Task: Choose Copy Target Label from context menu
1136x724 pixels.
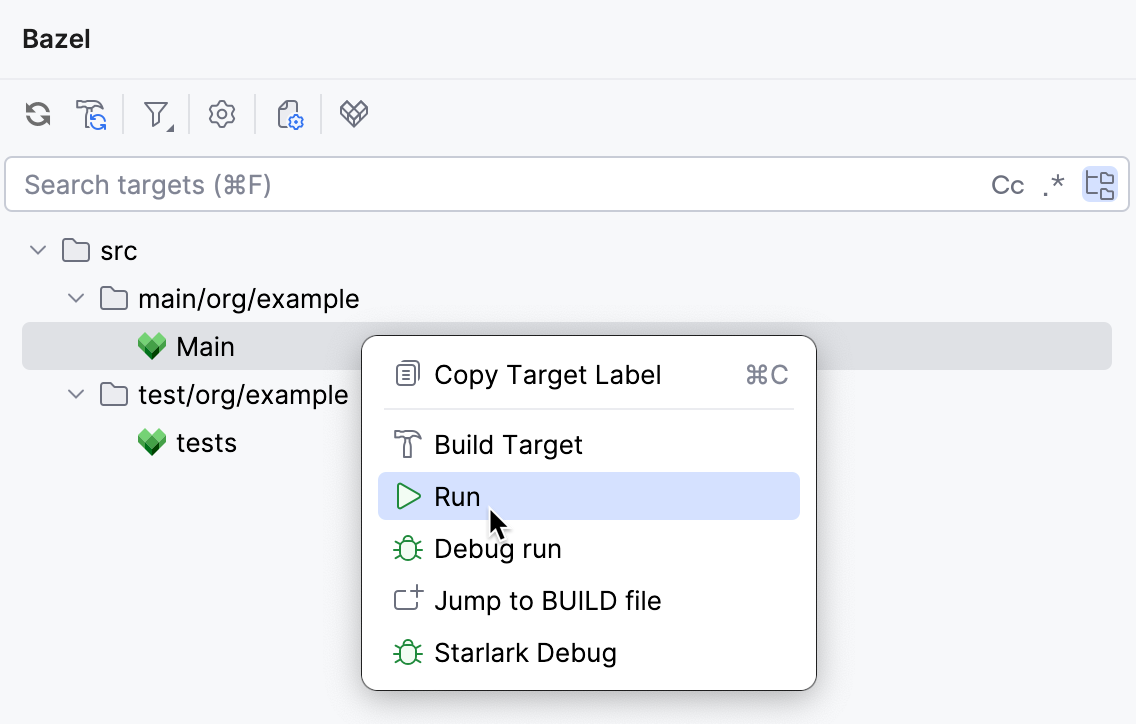Action: (547, 374)
